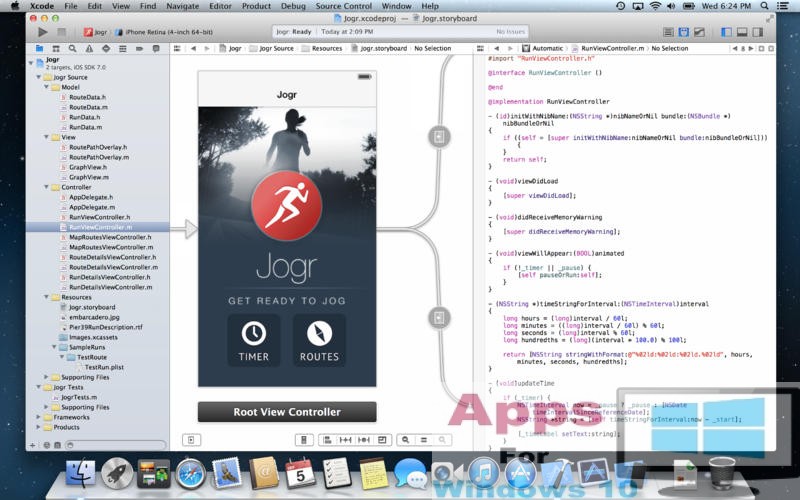Open the Find navigator magnifier icon

(72, 48)
